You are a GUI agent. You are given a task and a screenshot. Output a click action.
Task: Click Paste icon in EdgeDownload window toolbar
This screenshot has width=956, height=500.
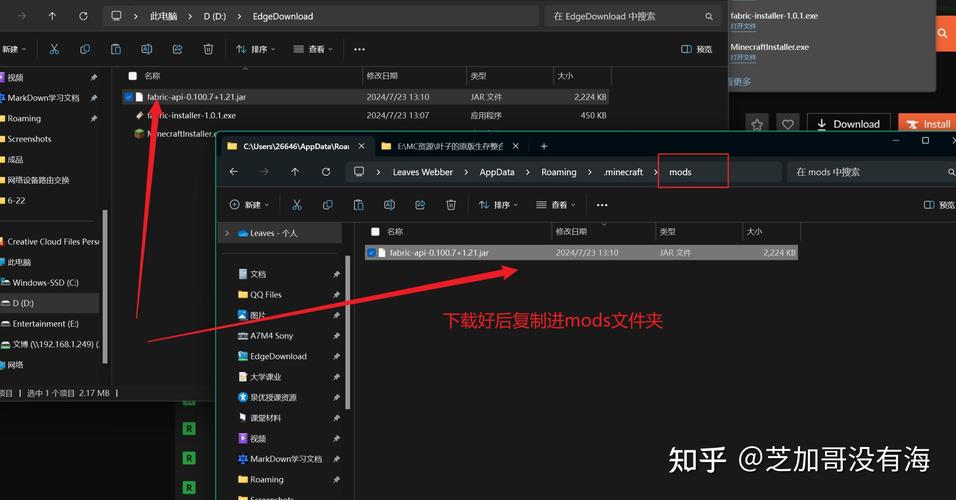tap(116, 49)
